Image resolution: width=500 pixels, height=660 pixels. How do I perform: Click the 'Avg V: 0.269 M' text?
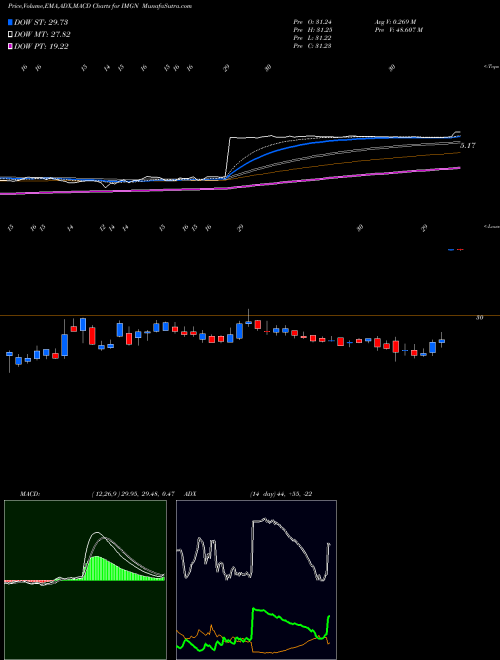pyautogui.click(x=395, y=21)
